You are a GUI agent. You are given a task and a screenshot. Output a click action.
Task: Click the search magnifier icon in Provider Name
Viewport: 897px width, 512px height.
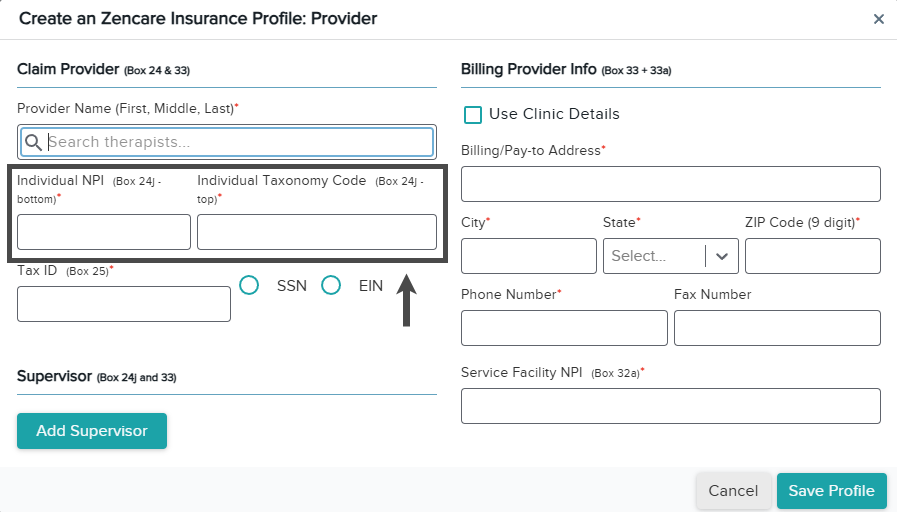tap(34, 142)
